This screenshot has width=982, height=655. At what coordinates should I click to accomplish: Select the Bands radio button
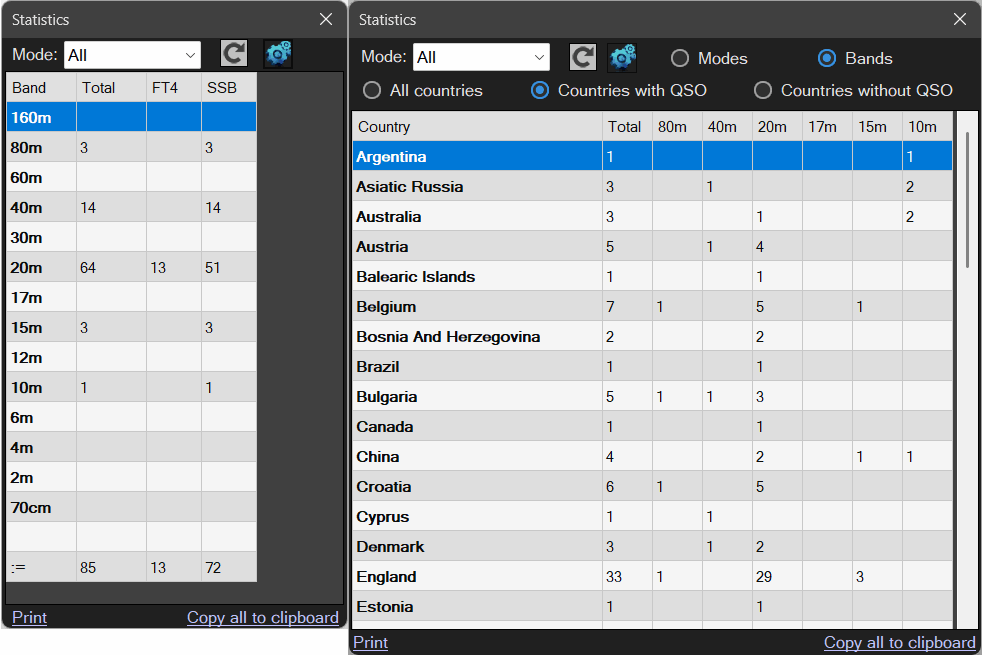(x=827, y=58)
